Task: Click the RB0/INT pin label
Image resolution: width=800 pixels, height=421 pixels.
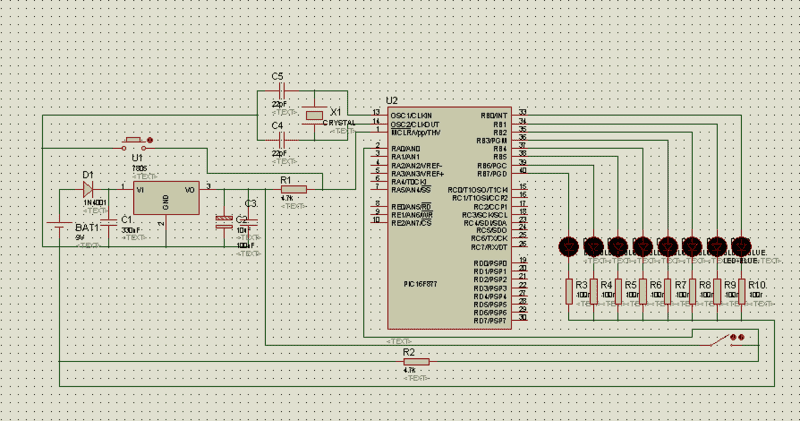Action: (494, 116)
